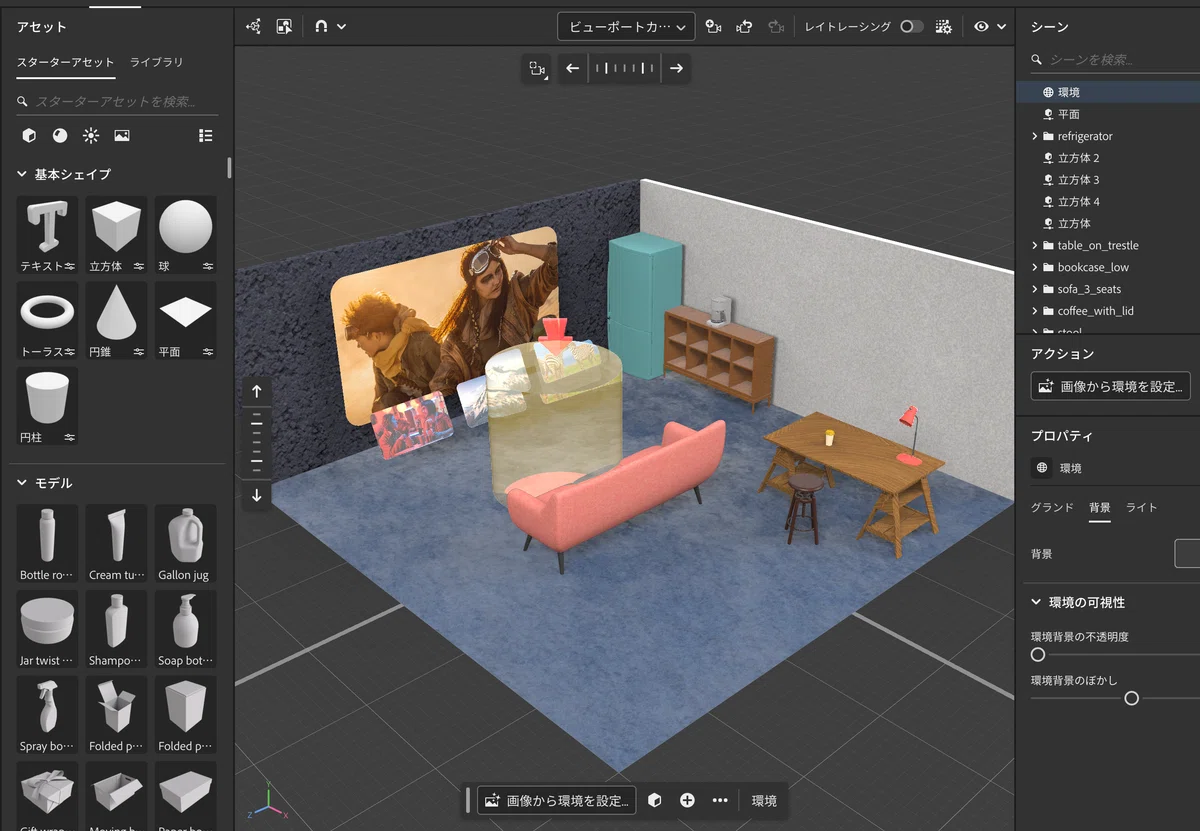Click the add camera icon
Image resolution: width=1200 pixels, height=831 pixels.
click(x=713, y=26)
